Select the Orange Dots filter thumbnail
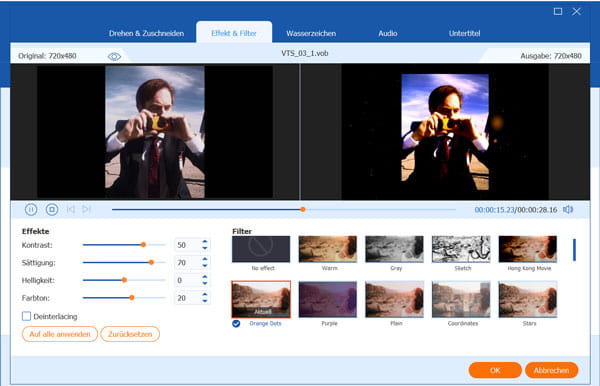Image resolution: width=600 pixels, height=386 pixels. click(261, 299)
